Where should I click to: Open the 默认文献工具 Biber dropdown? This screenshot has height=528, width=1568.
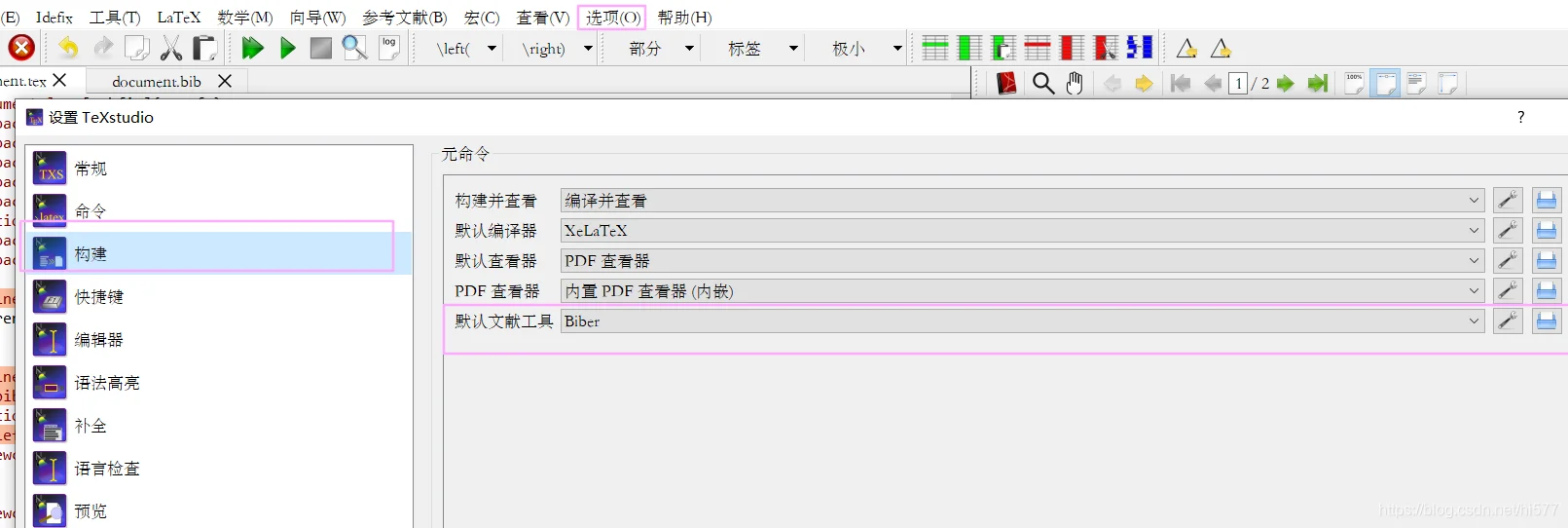pos(1022,321)
